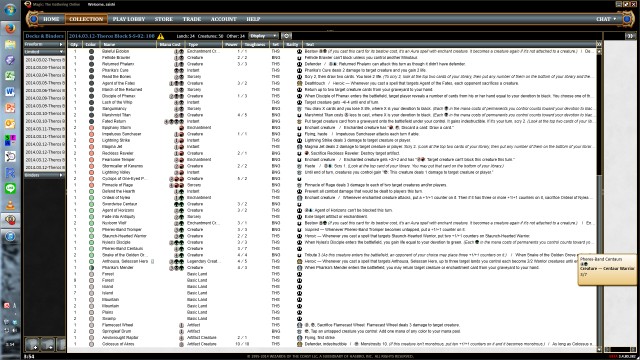Viewport: 640px width, 360px height.
Task: Go to the Trade tab
Action: pos(191,19)
